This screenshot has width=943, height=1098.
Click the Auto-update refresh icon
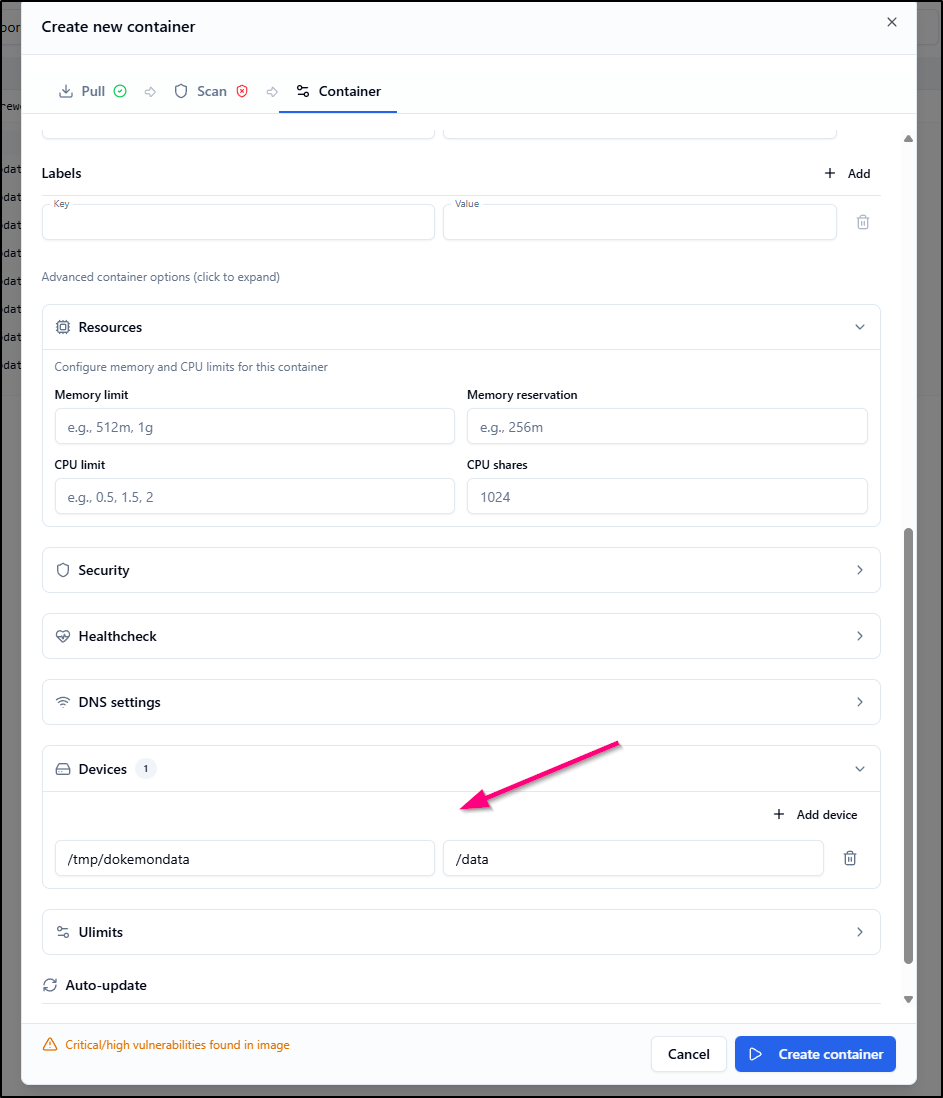[x=50, y=985]
